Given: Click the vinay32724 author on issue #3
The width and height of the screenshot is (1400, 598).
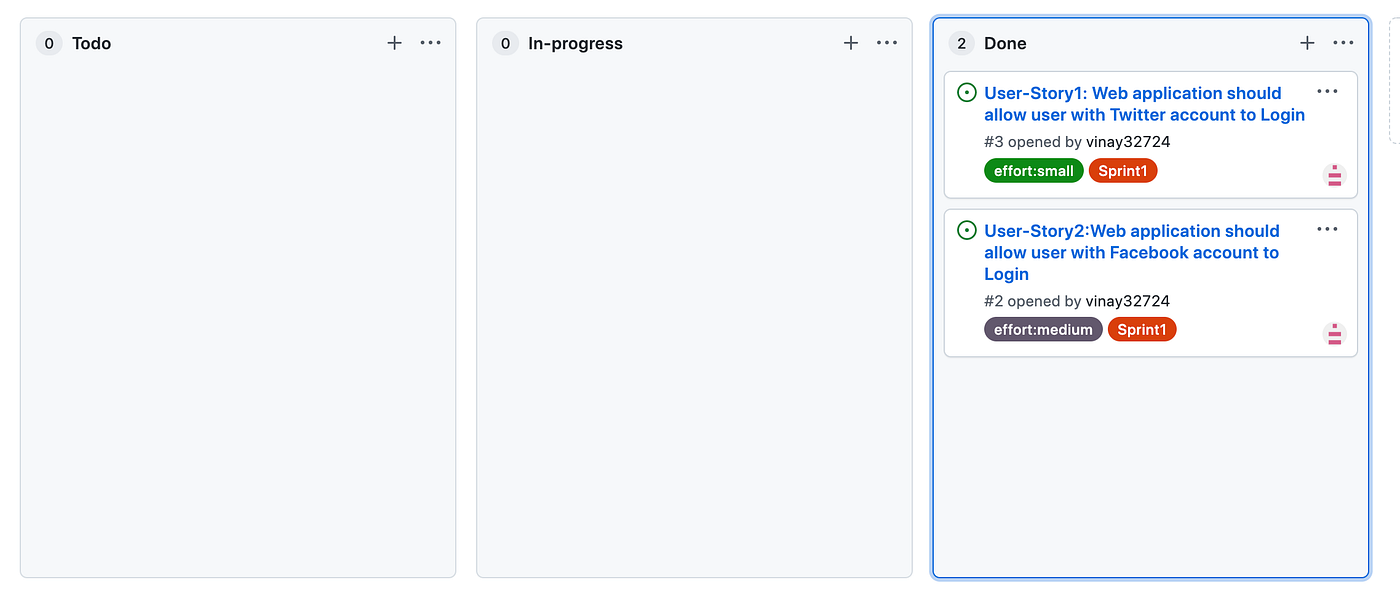Looking at the screenshot, I should 1128,142.
